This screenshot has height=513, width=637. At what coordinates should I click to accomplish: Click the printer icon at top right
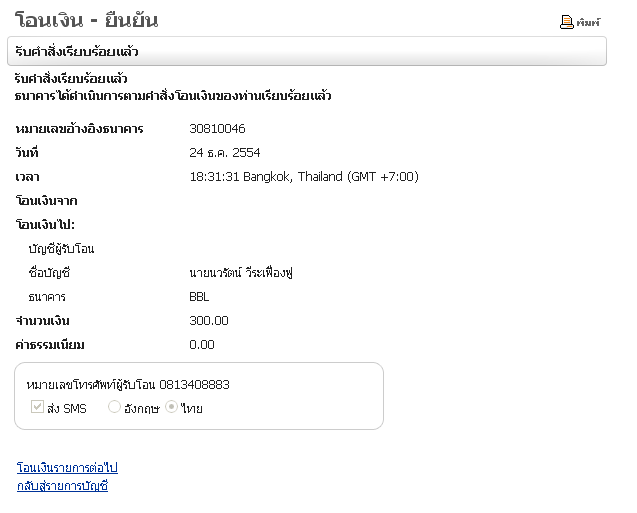point(566,22)
